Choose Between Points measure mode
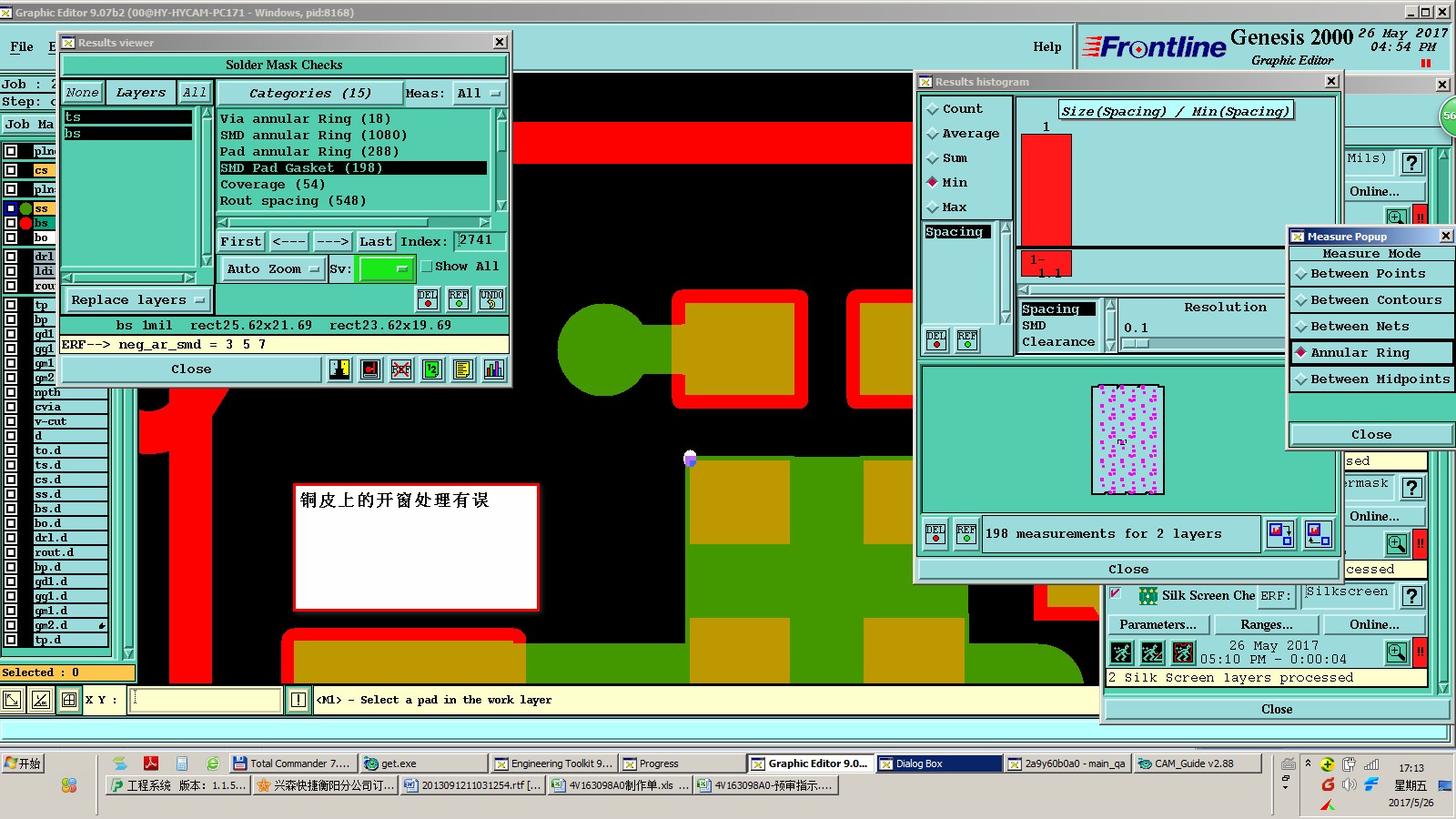1456x819 pixels. tap(1371, 274)
